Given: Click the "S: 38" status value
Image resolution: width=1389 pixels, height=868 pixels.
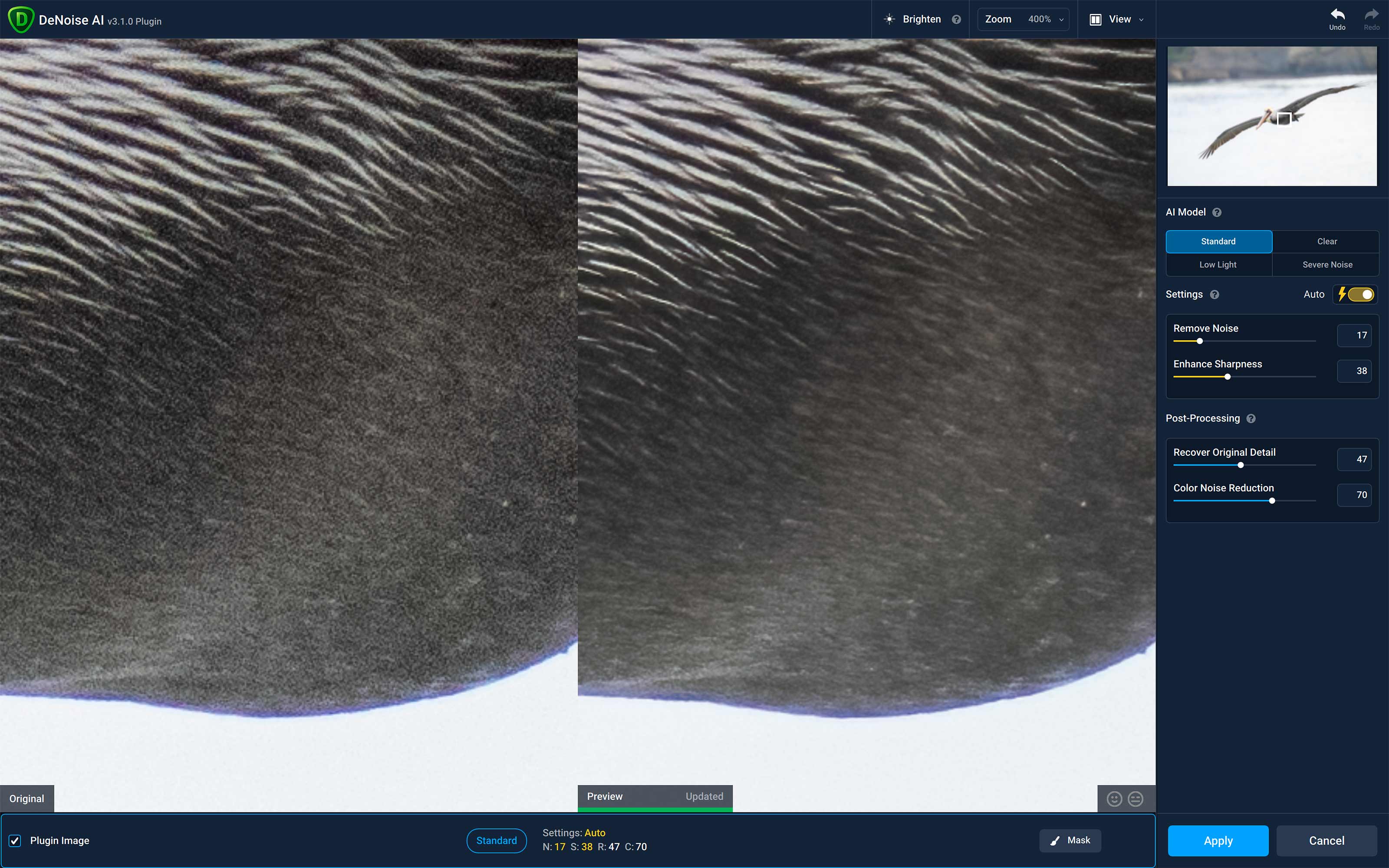Looking at the screenshot, I should [582, 847].
